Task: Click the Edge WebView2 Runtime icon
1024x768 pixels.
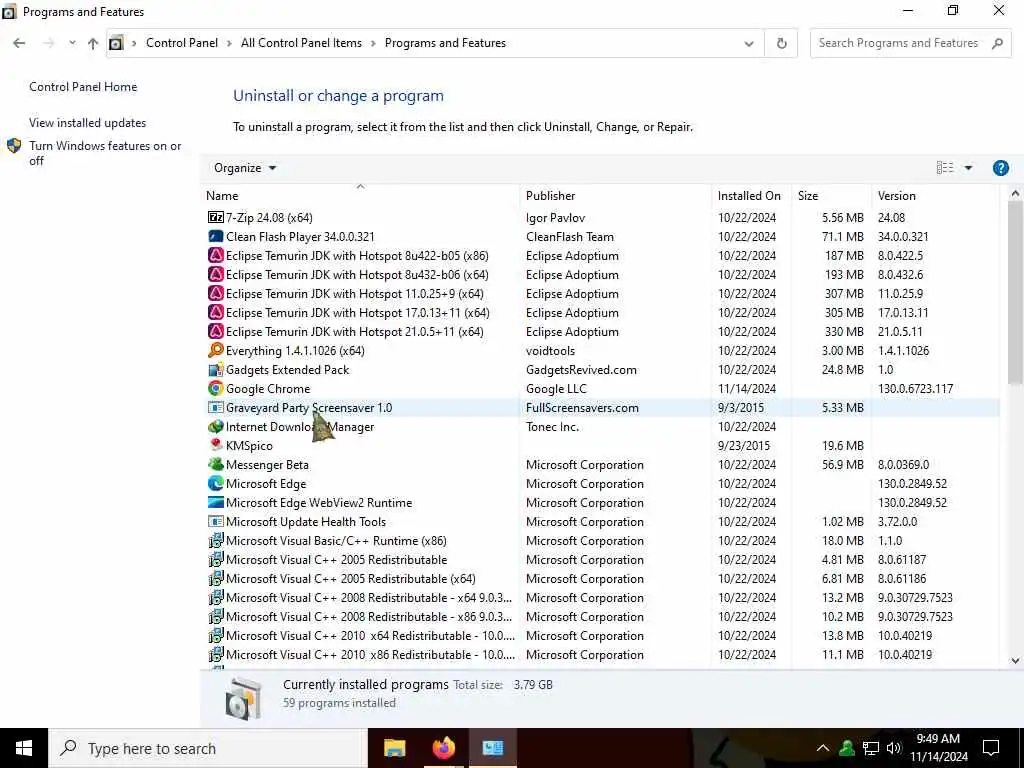Action: tap(216, 502)
